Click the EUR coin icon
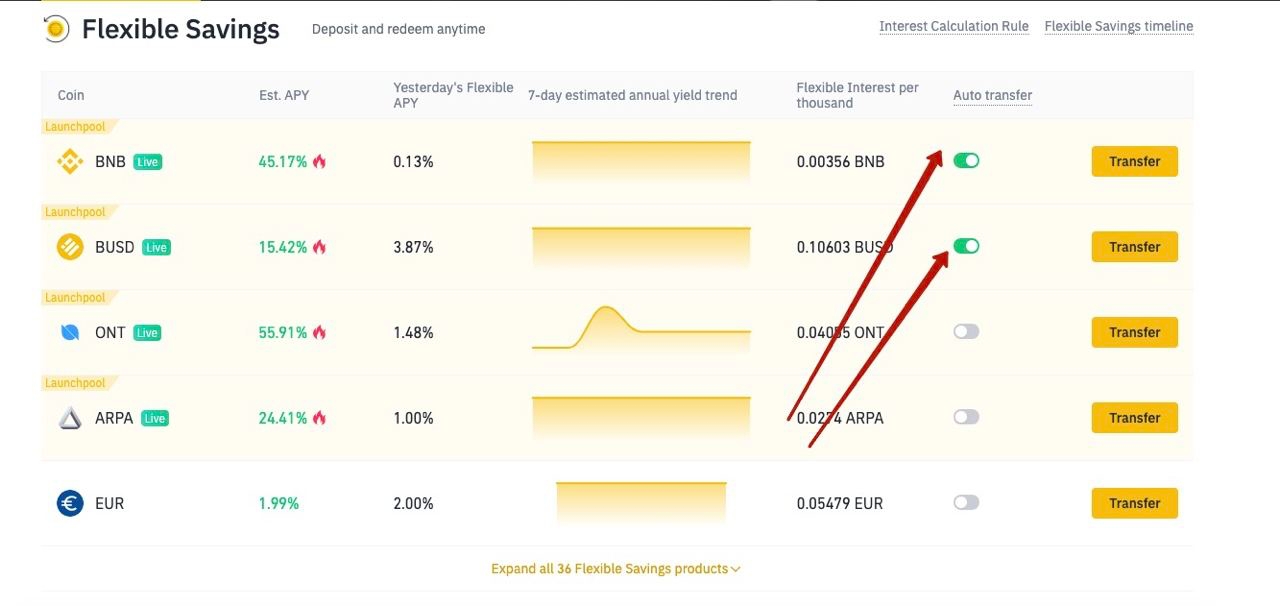The width and height of the screenshot is (1280, 606). (70, 503)
